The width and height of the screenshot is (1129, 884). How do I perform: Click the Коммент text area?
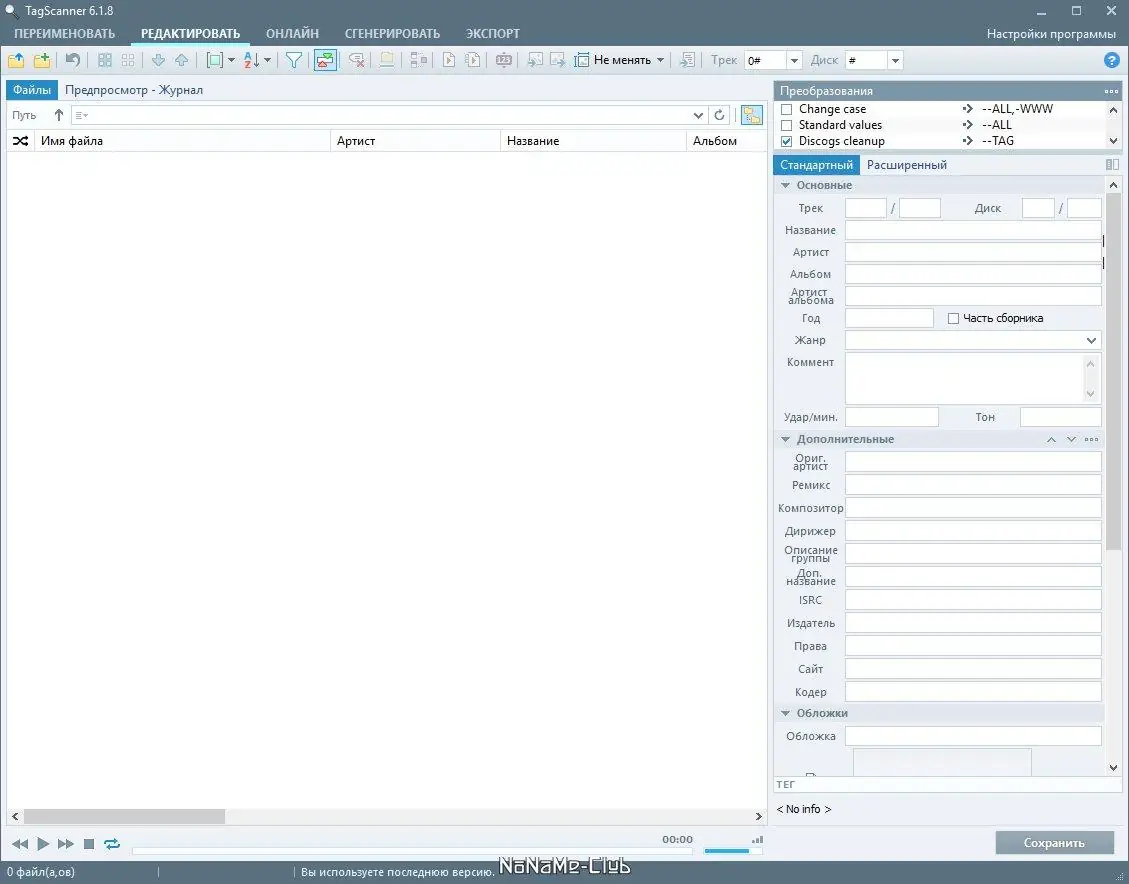[x=973, y=379]
